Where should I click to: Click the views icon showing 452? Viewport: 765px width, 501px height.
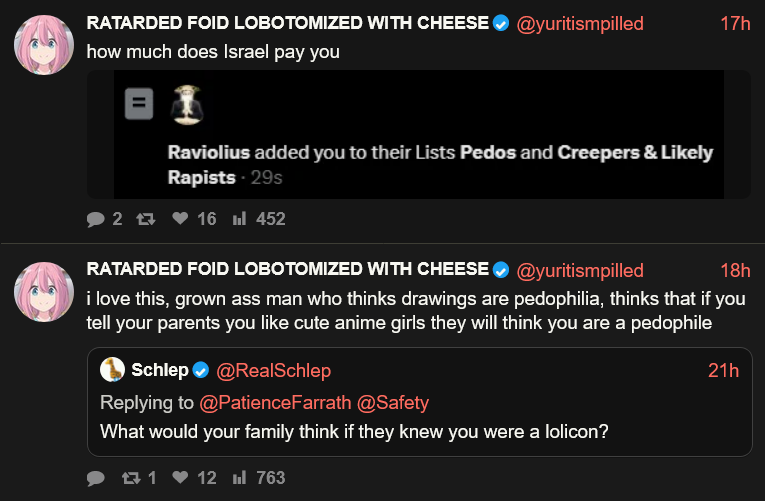(239, 218)
